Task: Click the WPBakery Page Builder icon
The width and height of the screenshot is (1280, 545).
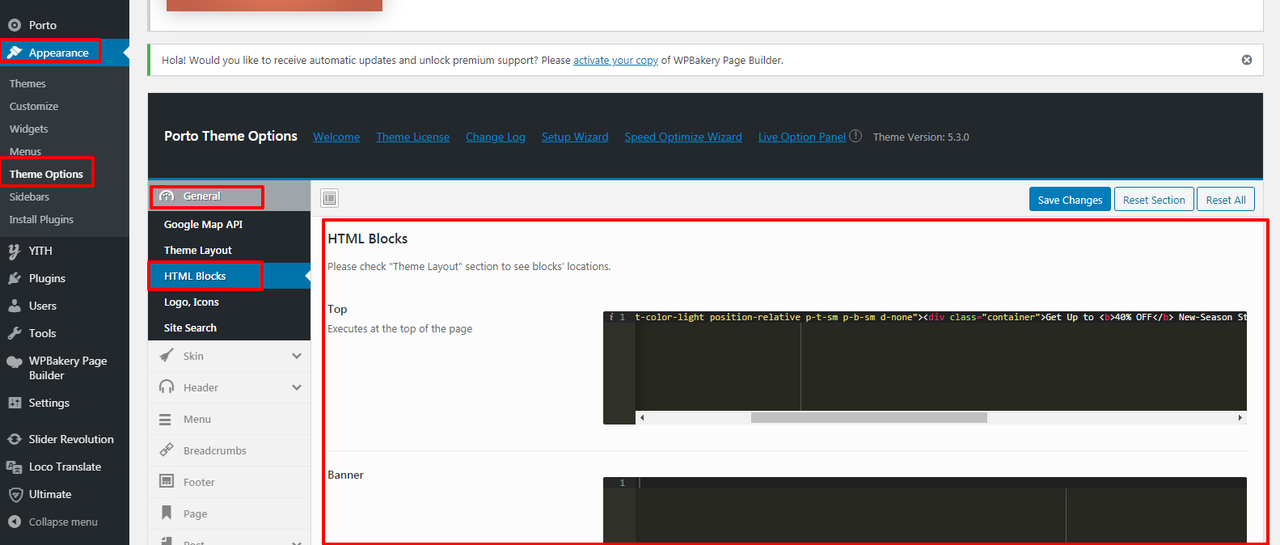Action: pyautogui.click(x=14, y=361)
